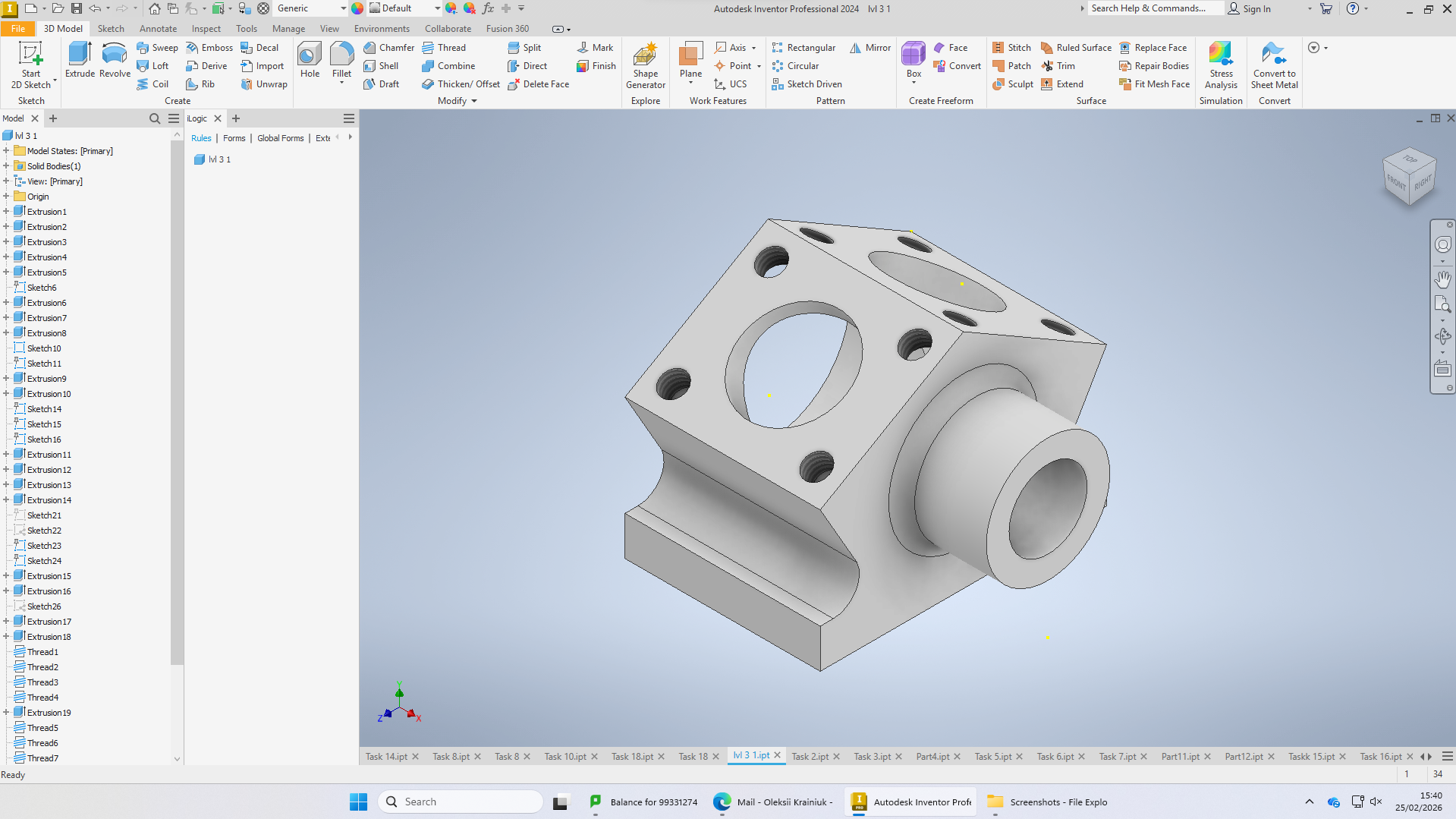The height and width of the screenshot is (819, 1456).
Task: Open the Generic material dropdown
Action: (311, 8)
